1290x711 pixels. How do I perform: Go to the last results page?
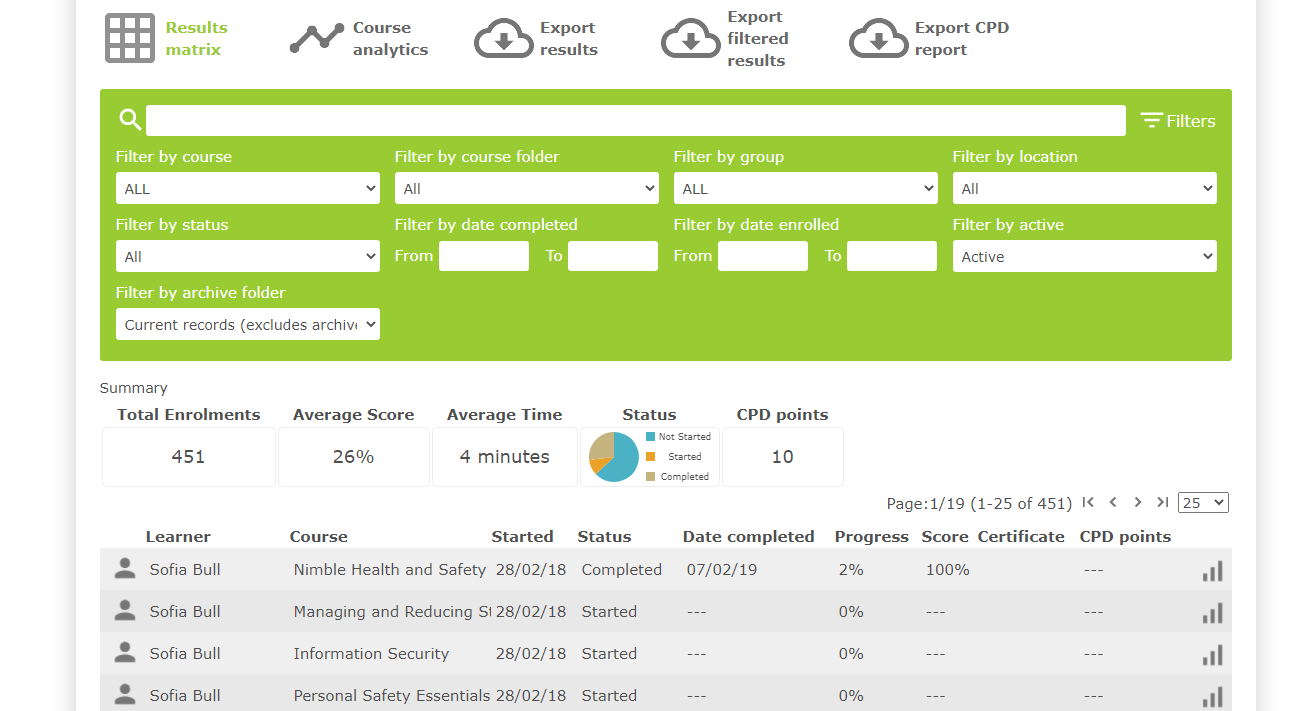click(x=1162, y=502)
